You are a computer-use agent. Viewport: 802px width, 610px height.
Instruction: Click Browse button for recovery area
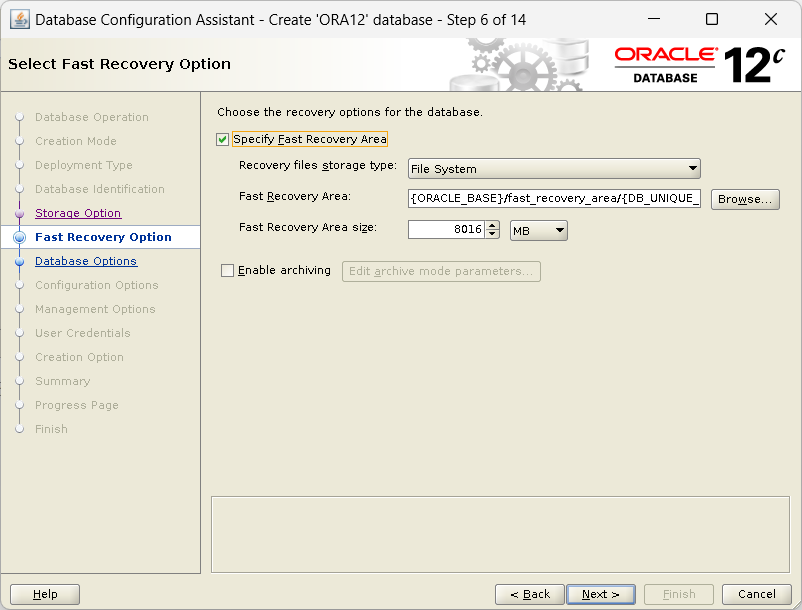pos(745,199)
